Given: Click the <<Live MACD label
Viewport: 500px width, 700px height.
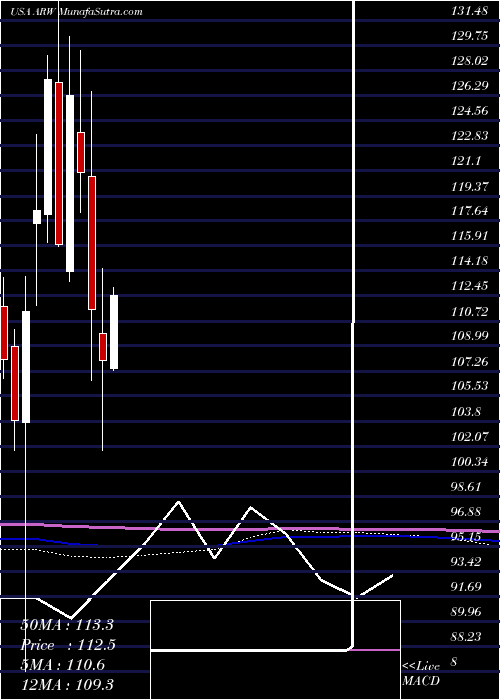Looking at the screenshot, I should click(x=421, y=674).
